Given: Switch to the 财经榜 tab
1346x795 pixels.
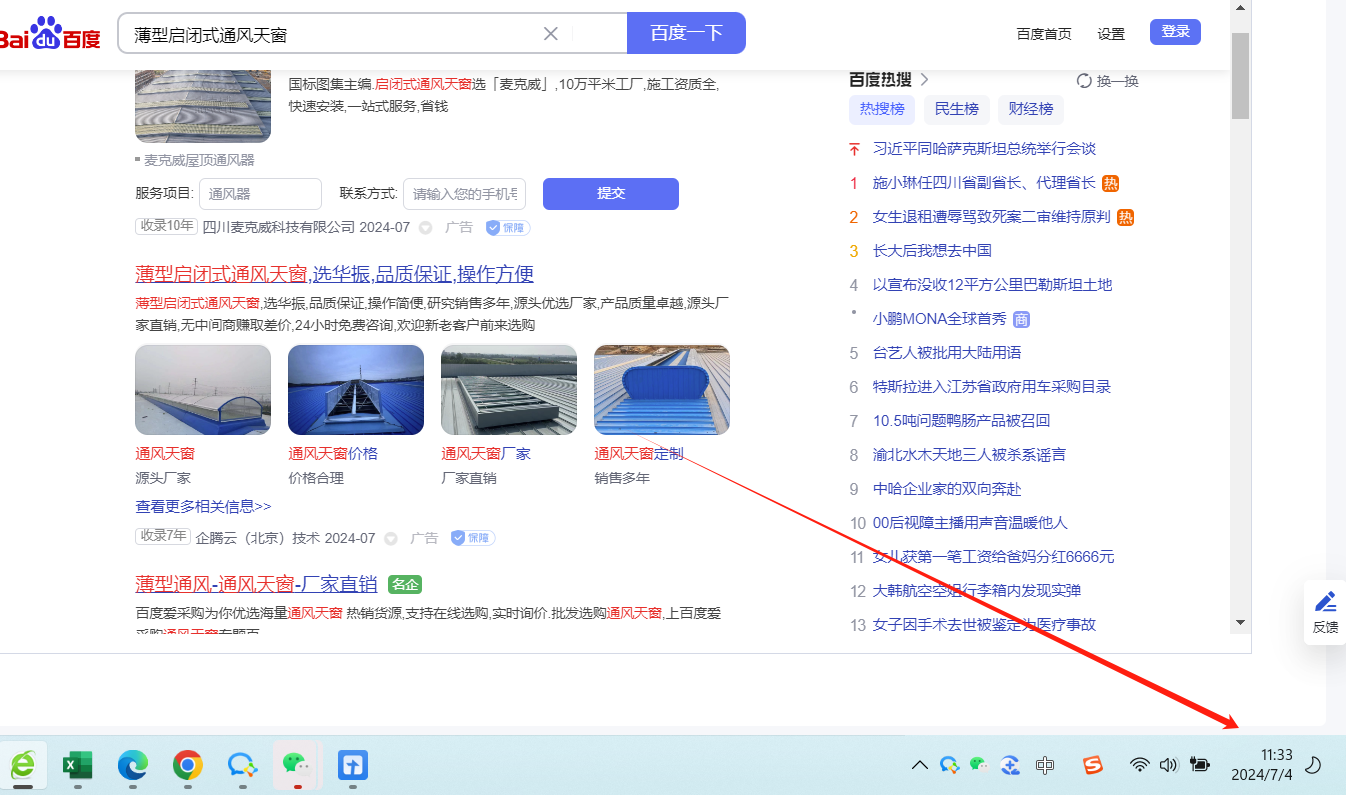Looking at the screenshot, I should (1031, 109).
